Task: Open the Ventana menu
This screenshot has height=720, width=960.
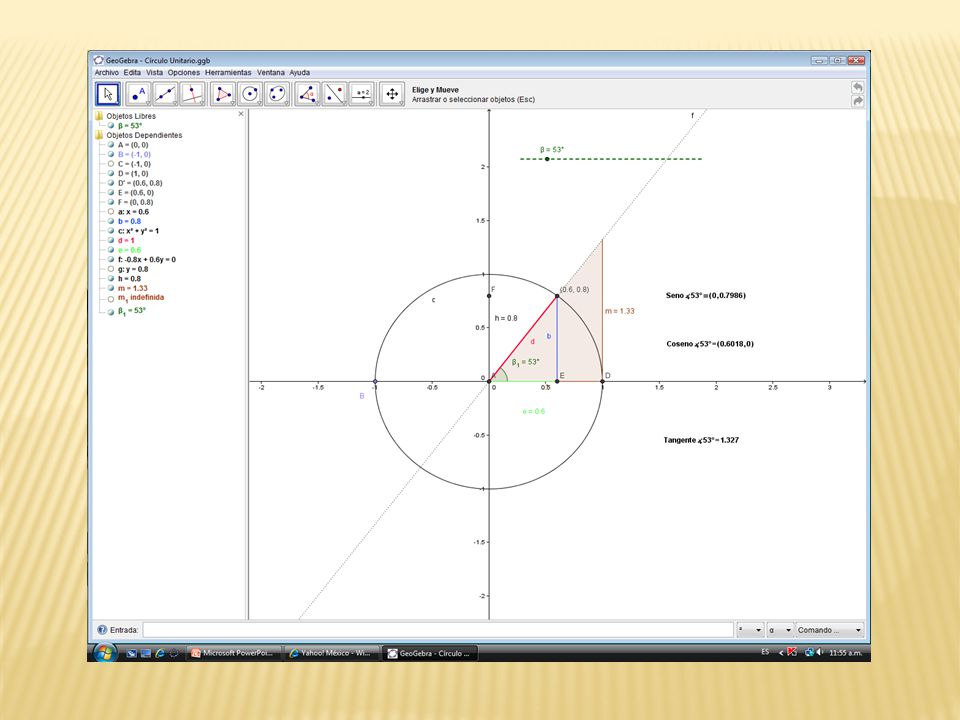Action: (271, 72)
